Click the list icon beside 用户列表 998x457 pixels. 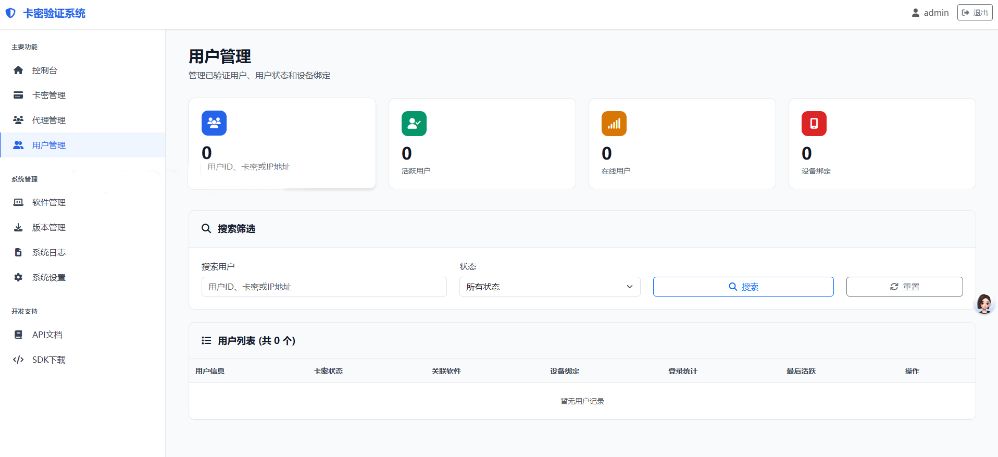207,341
